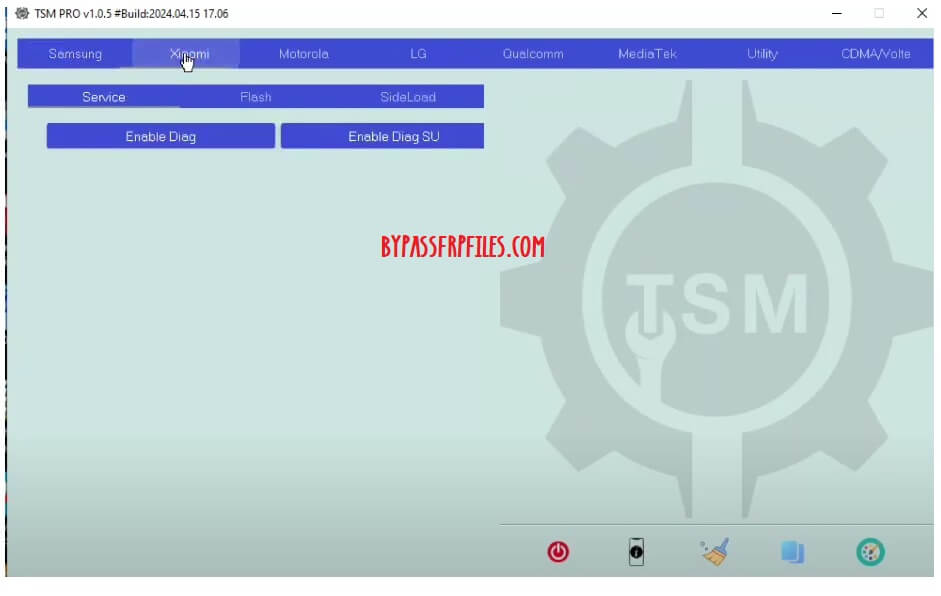Select the Service sub-tab
The image size is (941, 596).
[x=104, y=97]
